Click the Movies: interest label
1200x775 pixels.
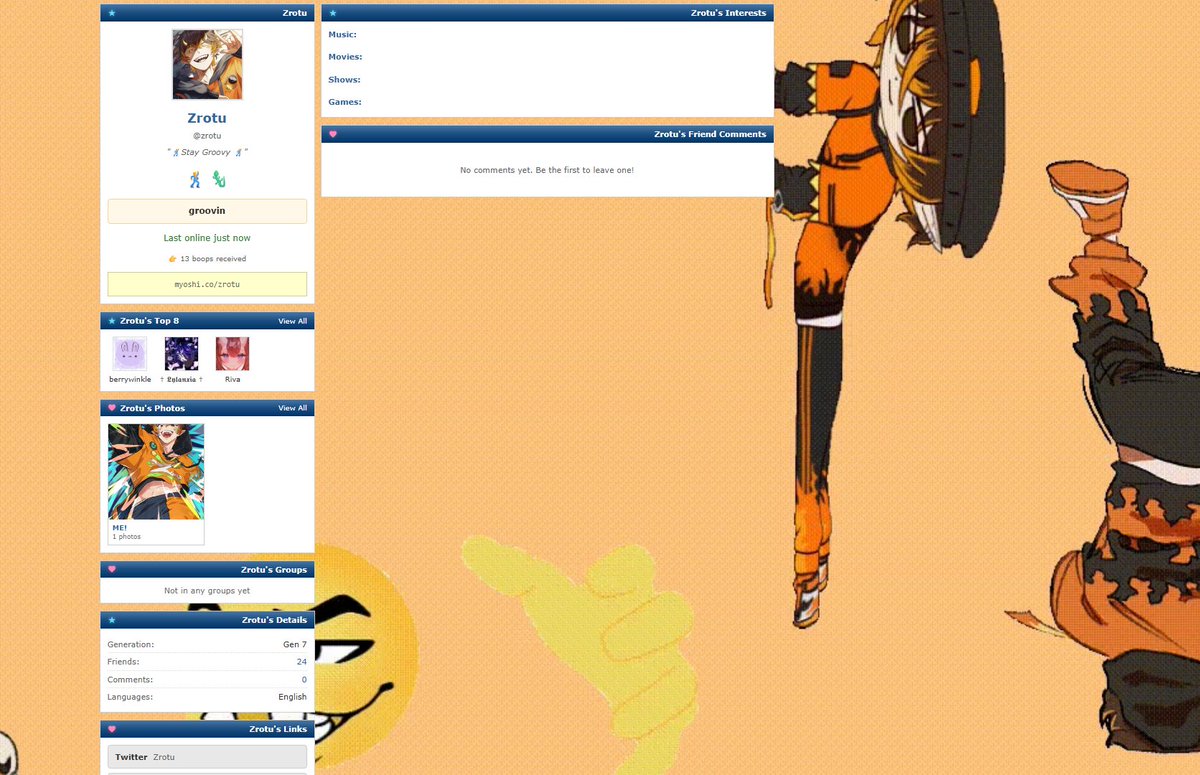[x=345, y=57]
